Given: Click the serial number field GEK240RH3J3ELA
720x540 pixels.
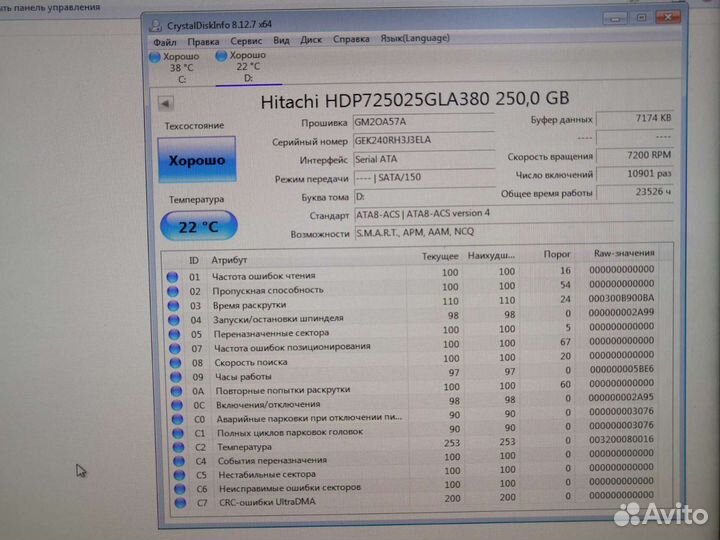Looking at the screenshot, I should coord(424,141).
